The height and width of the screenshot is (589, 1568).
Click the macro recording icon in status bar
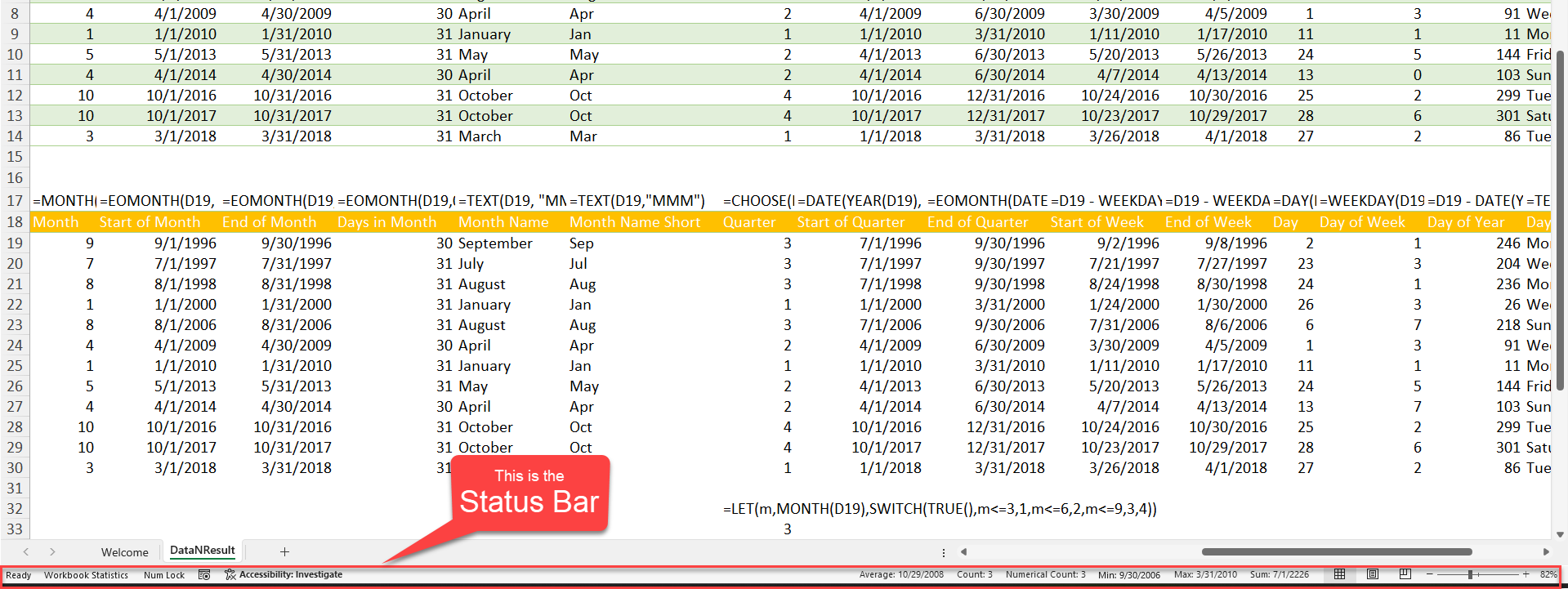tap(204, 575)
